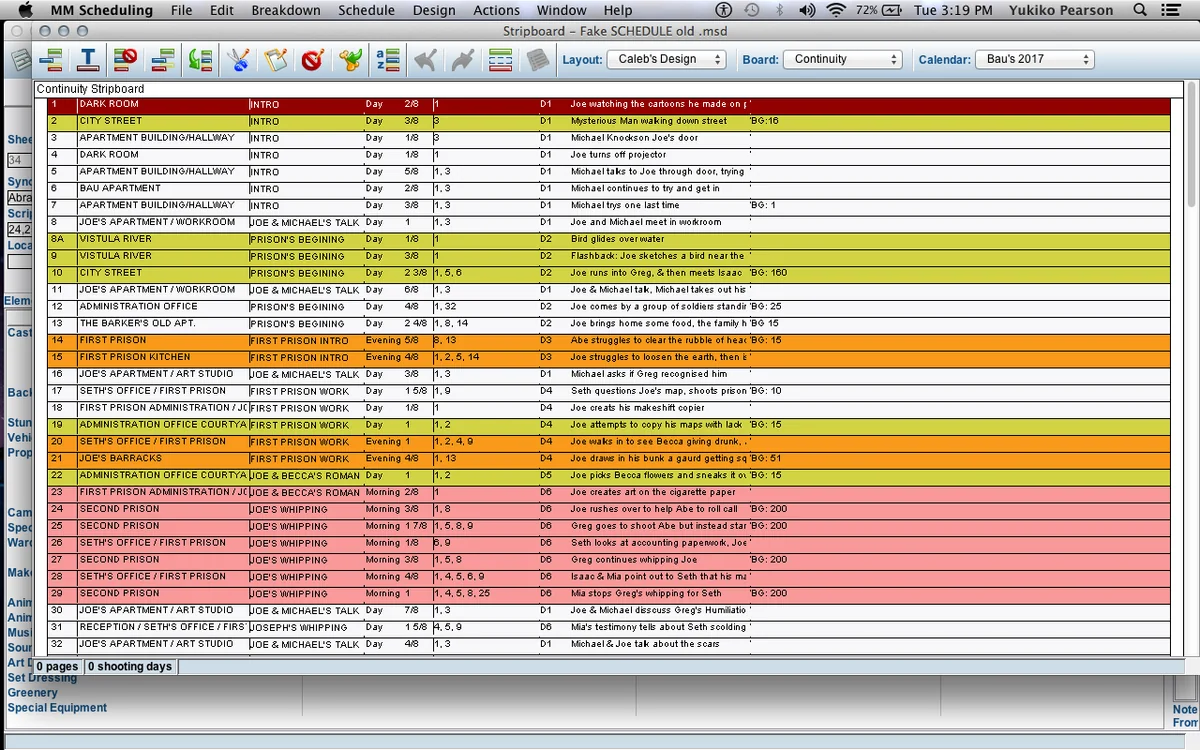
Task: Open the Breakdown menu
Action: (286, 10)
